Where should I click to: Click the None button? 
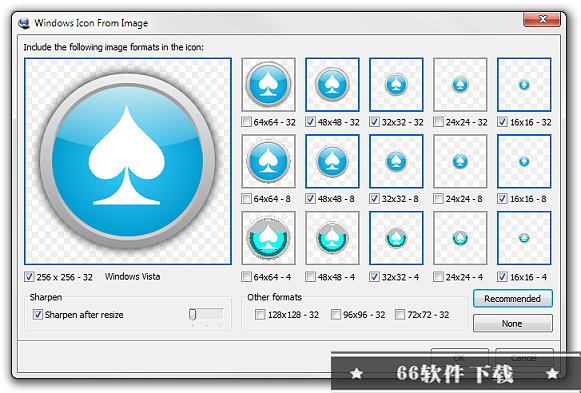512,324
